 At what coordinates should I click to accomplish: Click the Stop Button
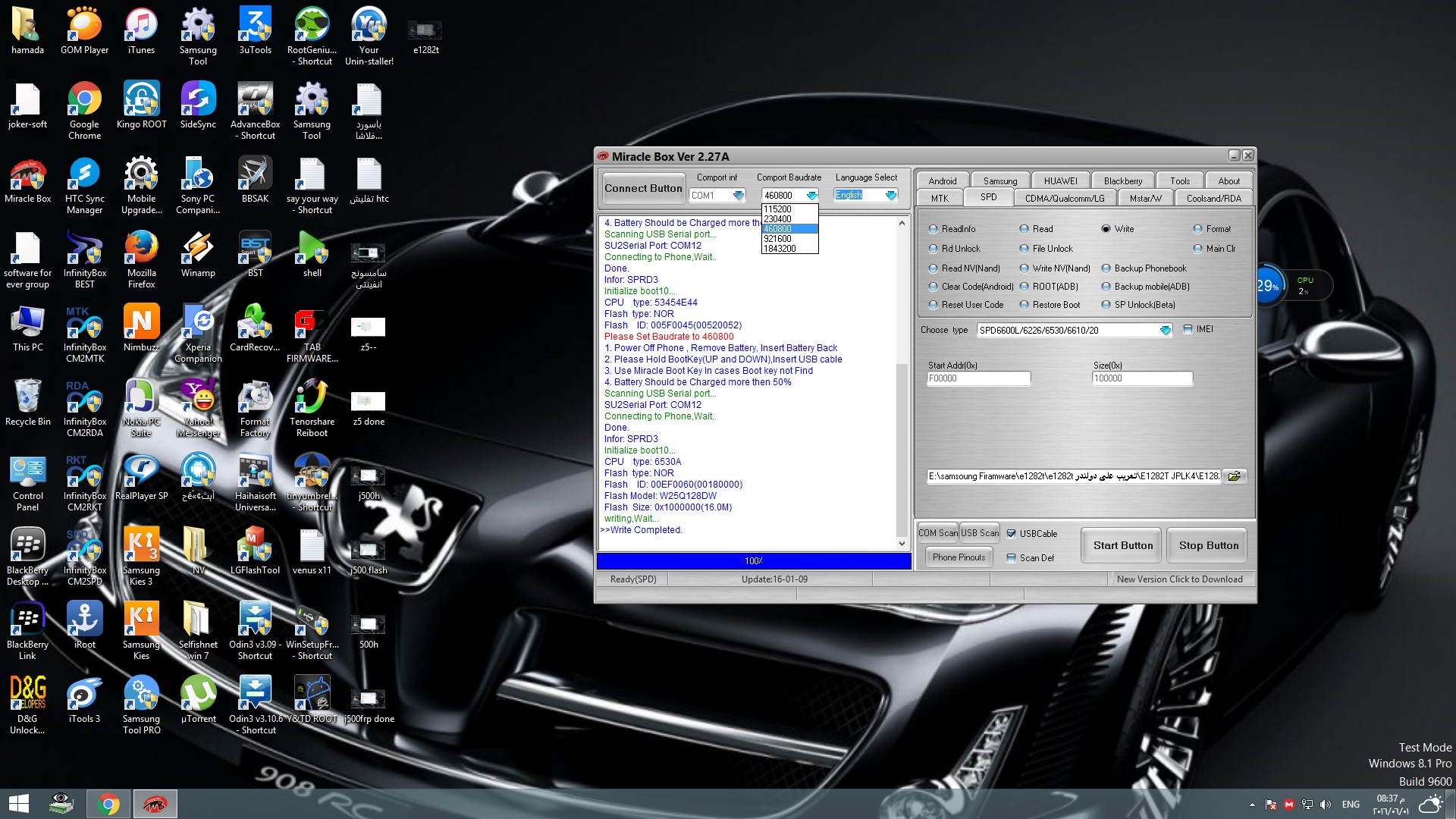coord(1209,545)
